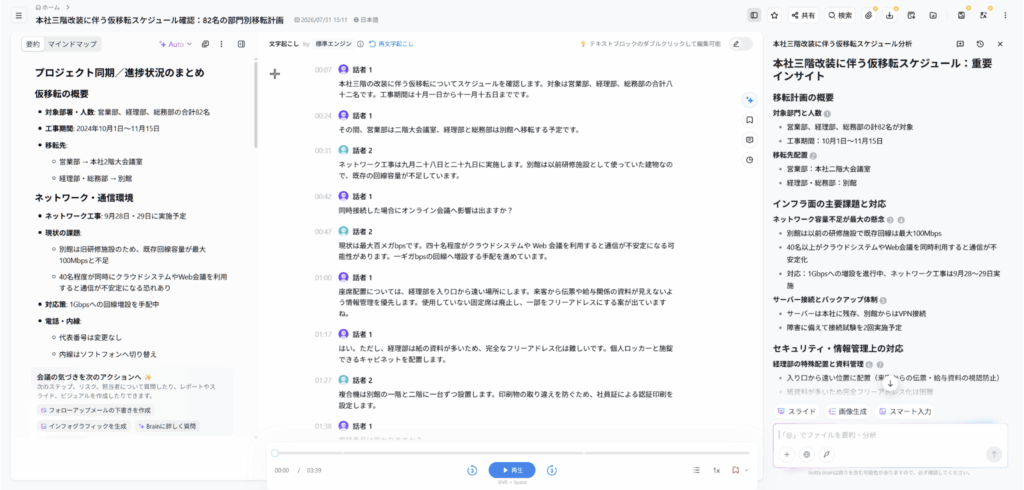Open the 日本語 language selector in header
Screen dimensions: 1024x490
(368, 20)
